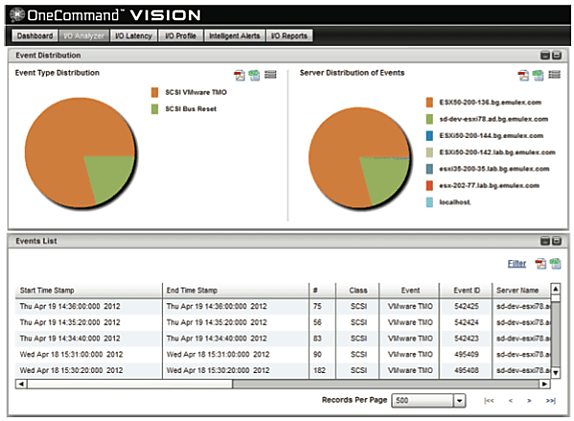Go to the next page of records
Viewport: 574px width, 421px height.
click(x=529, y=401)
